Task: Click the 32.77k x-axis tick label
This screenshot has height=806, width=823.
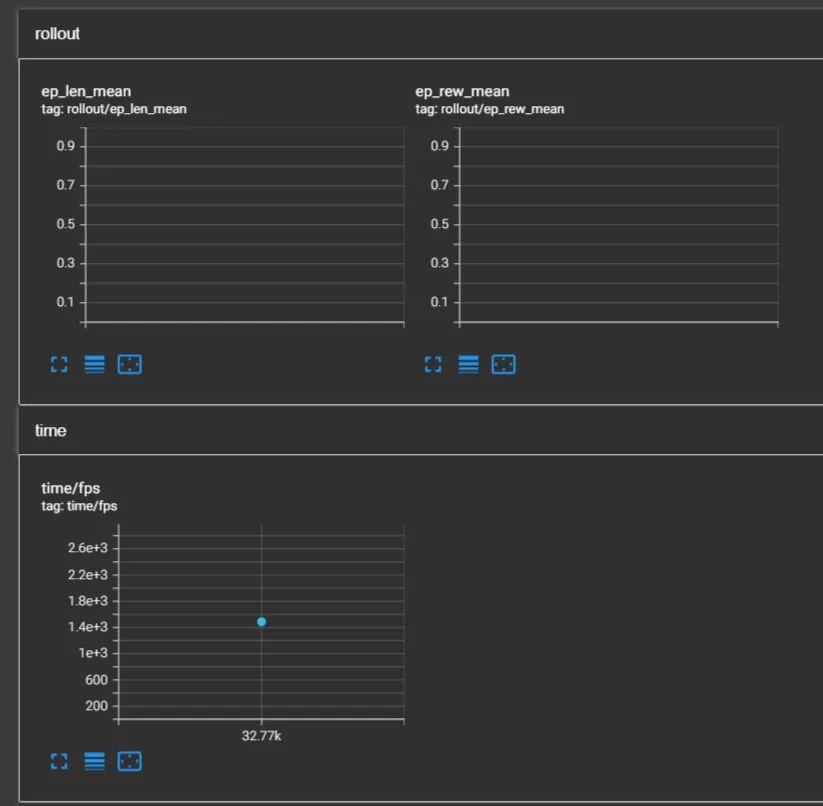Action: pos(261,736)
